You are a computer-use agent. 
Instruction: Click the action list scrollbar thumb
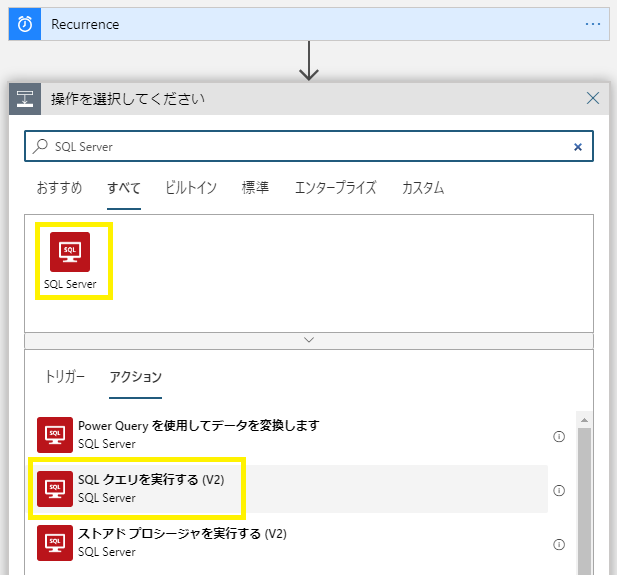[584, 502]
